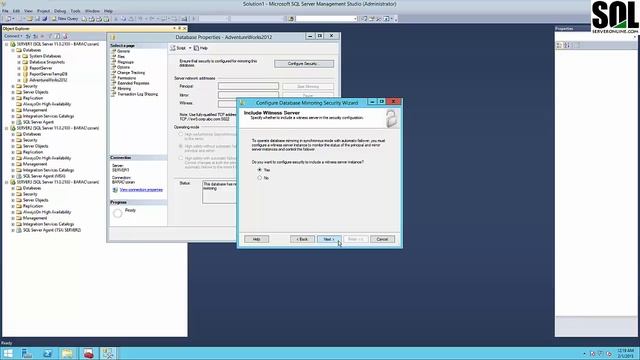Click SQL Server Agent icon under SERVER1

point(19,122)
